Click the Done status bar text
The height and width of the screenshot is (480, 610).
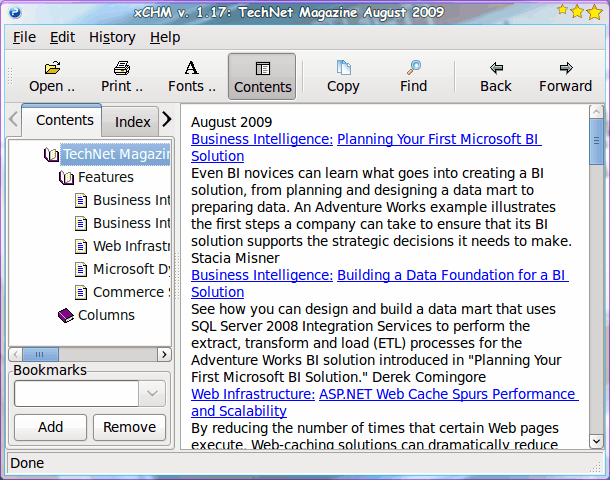tap(27, 463)
